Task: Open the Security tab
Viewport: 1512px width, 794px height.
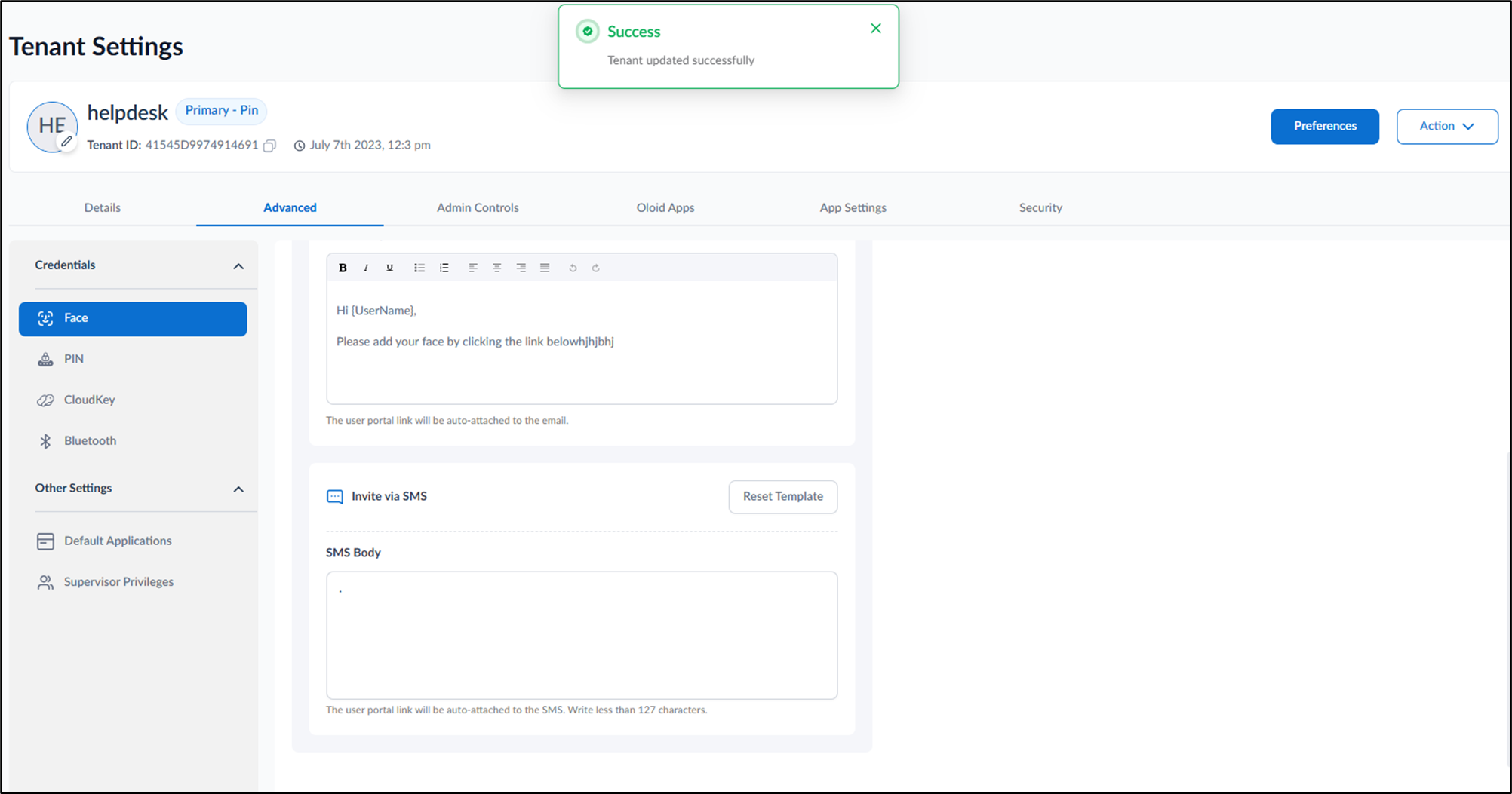Action: click(x=1040, y=207)
